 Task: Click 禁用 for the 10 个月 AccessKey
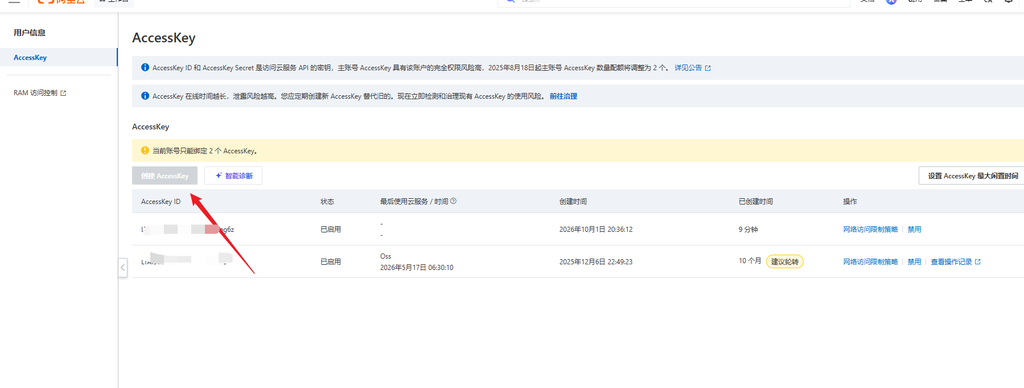pos(914,261)
